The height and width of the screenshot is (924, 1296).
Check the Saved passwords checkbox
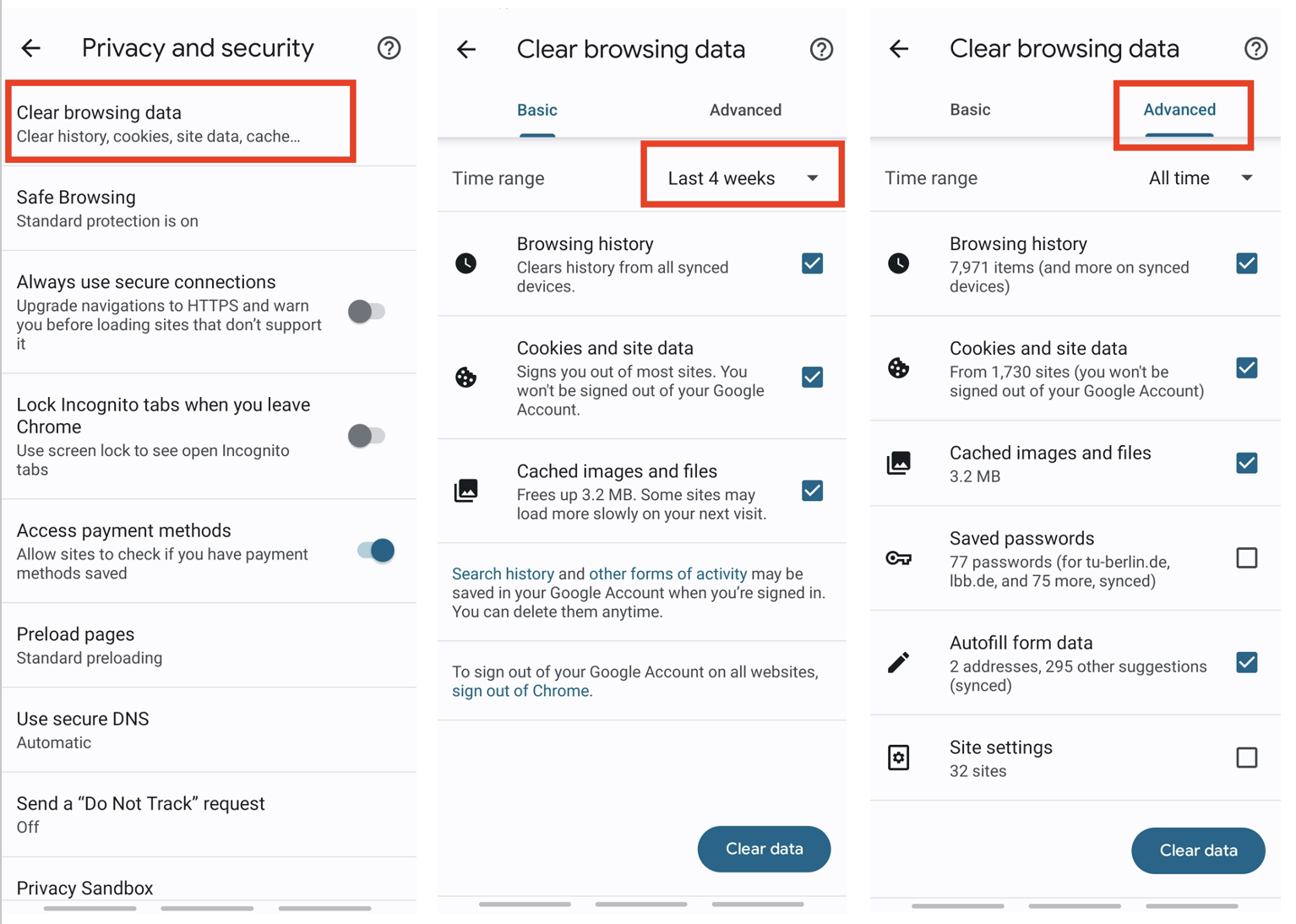1246,557
